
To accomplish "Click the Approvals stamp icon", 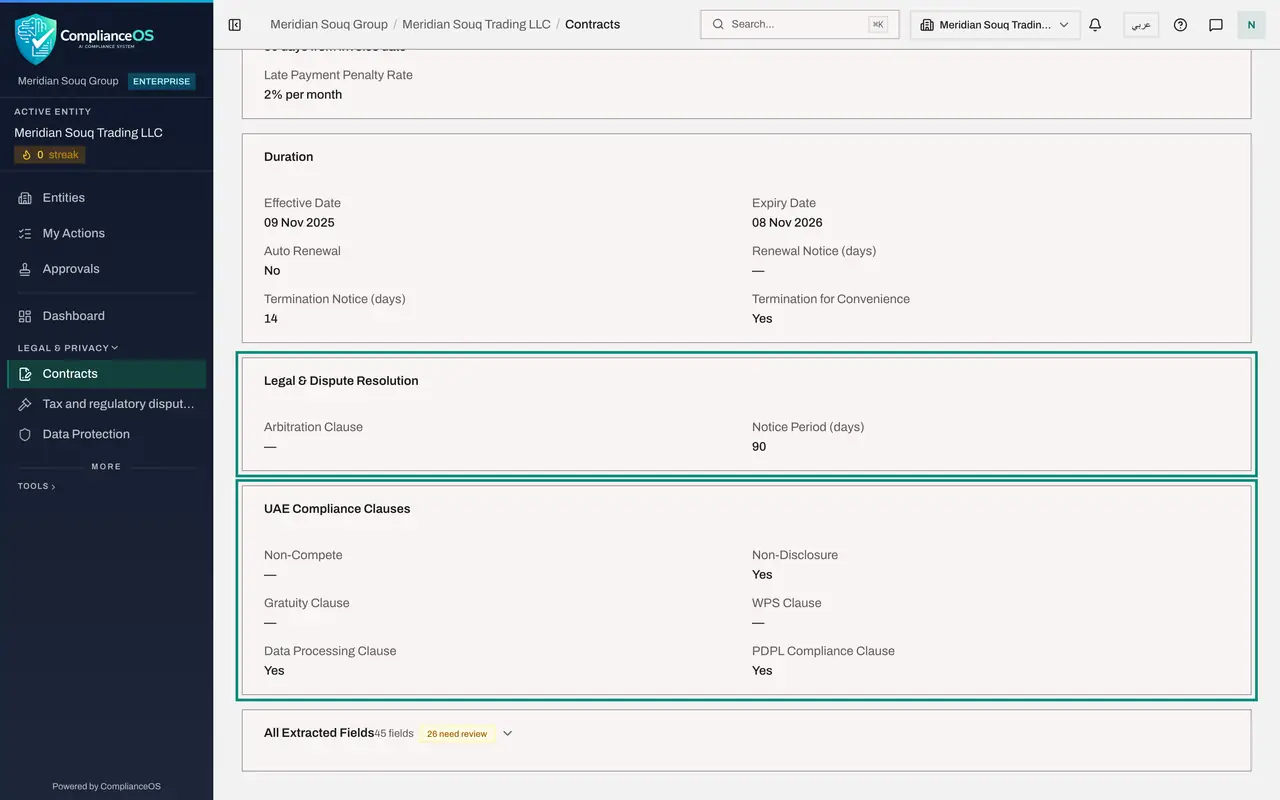I will (x=25, y=269).
